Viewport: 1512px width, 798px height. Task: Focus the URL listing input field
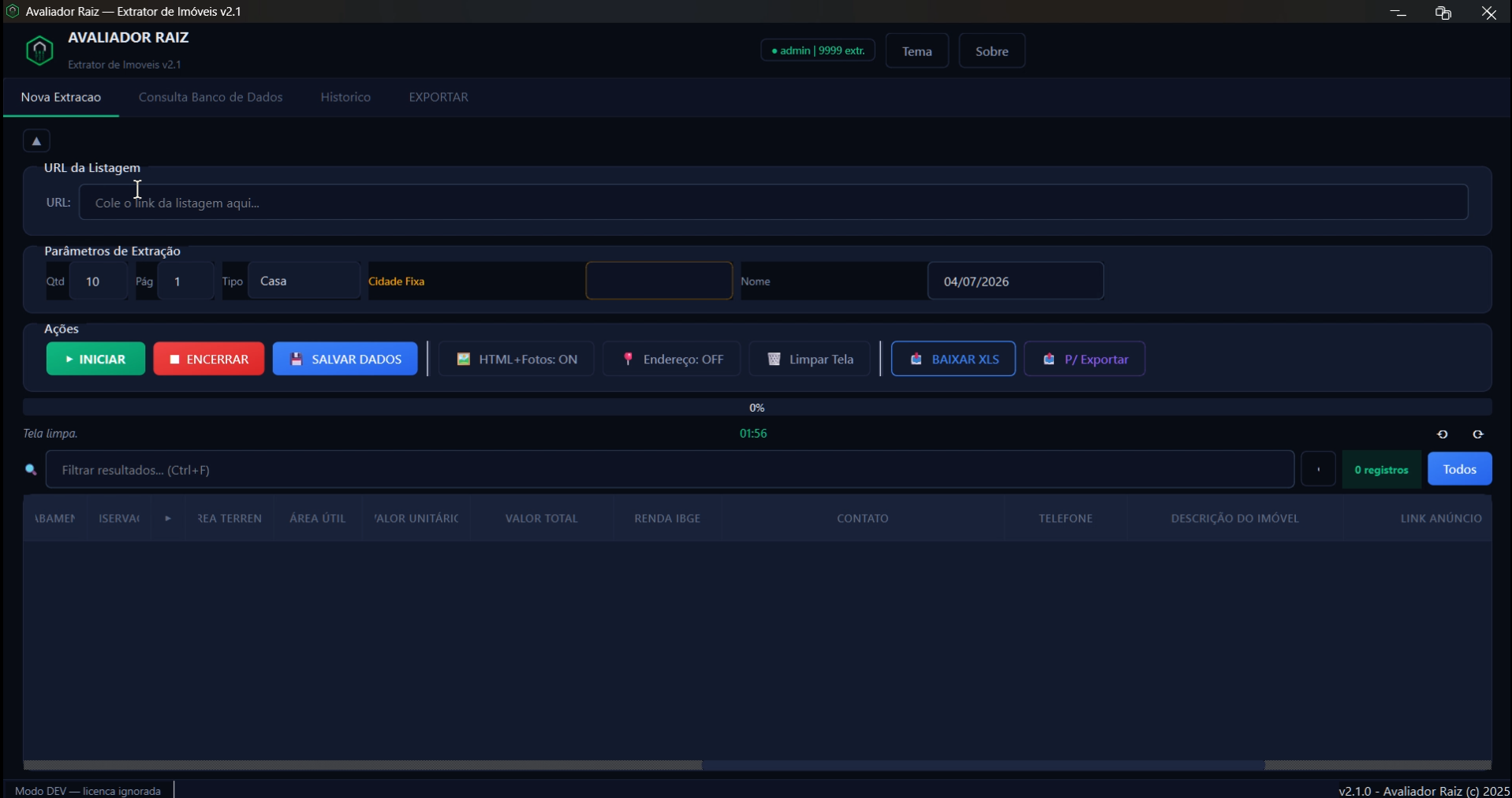click(x=773, y=203)
